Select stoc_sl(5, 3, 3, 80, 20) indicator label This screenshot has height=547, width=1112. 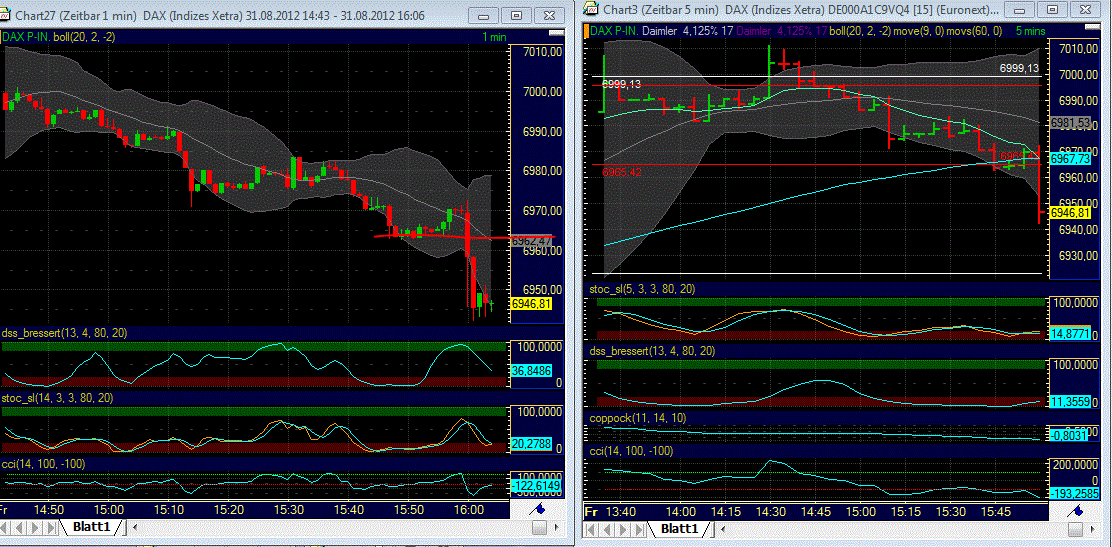643,289
